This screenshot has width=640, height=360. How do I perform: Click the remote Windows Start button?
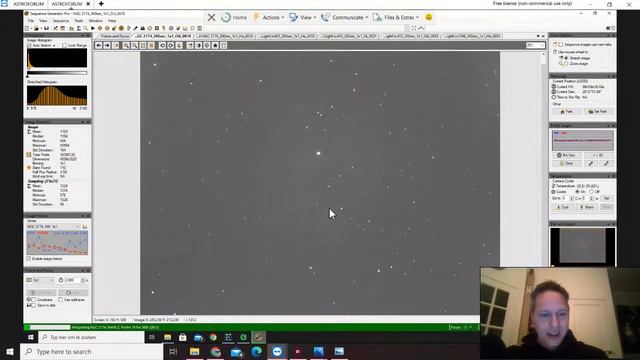31,337
